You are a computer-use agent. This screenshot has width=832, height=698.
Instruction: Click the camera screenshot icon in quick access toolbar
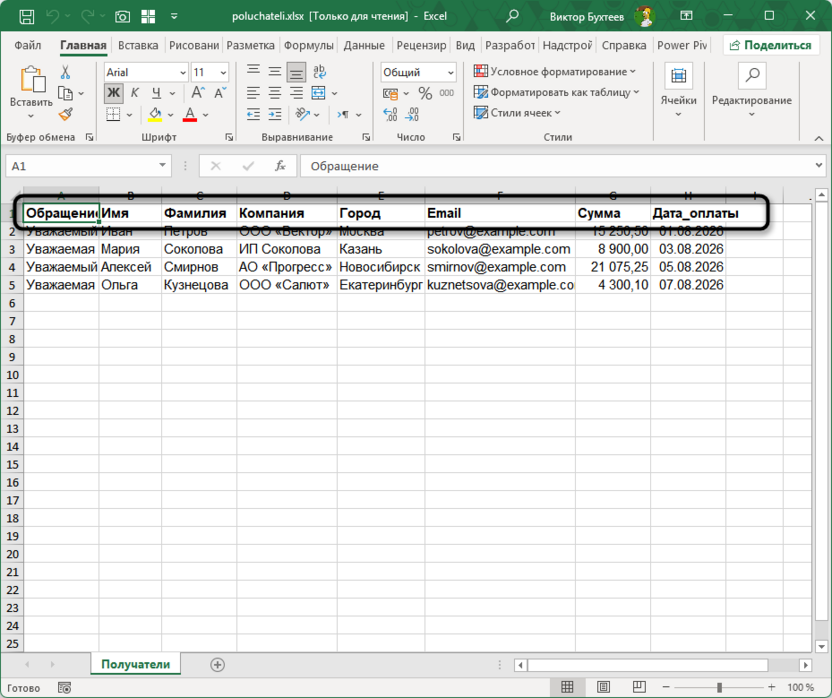[123, 16]
